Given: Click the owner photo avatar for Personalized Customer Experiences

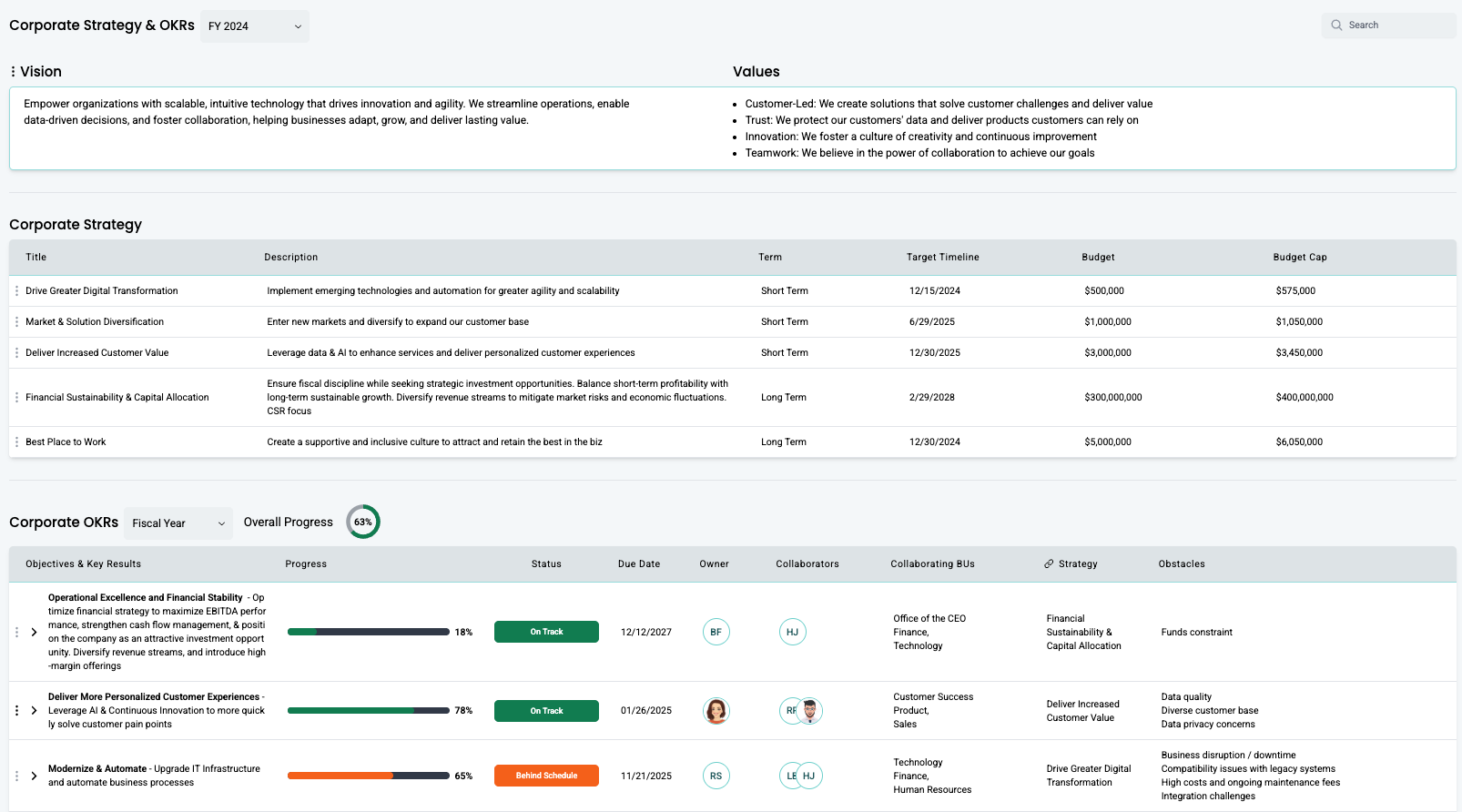Looking at the screenshot, I should click(x=716, y=711).
